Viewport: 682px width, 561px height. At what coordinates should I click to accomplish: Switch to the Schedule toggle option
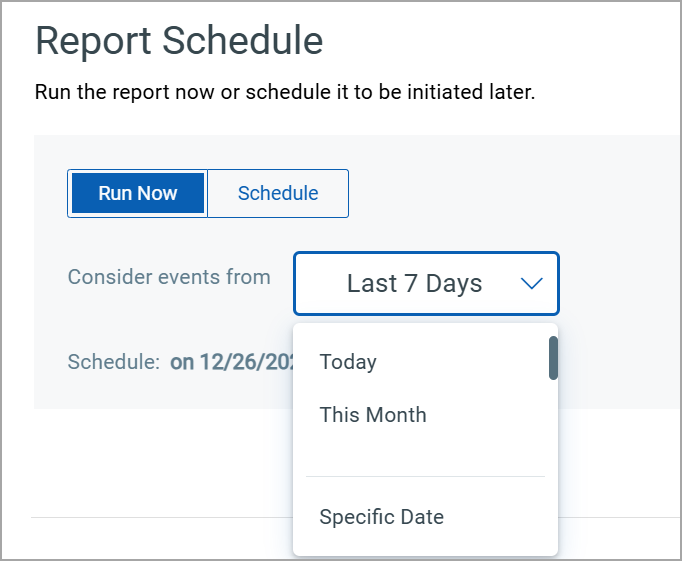(278, 193)
